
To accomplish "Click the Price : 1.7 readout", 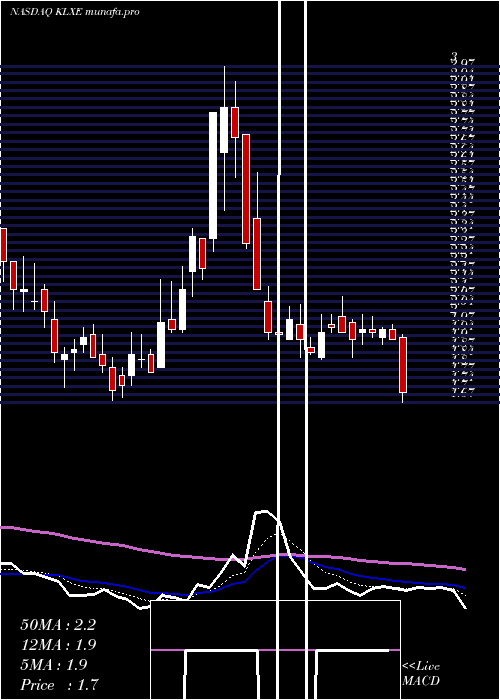I will [x=59, y=685].
